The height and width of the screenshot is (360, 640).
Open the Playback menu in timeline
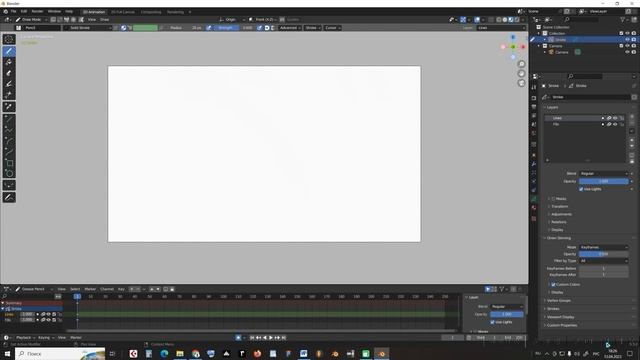click(24, 338)
